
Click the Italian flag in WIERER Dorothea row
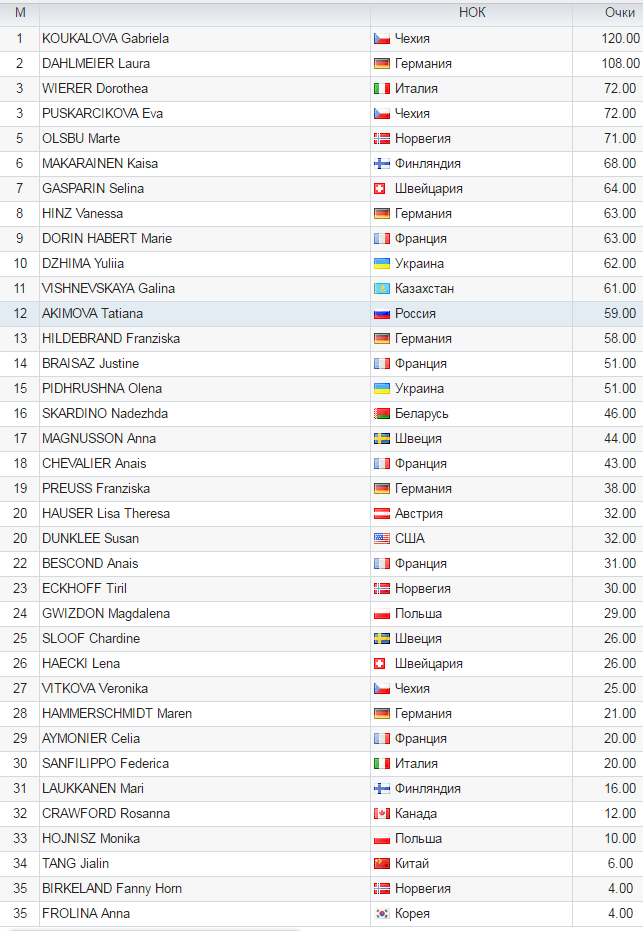pos(382,88)
